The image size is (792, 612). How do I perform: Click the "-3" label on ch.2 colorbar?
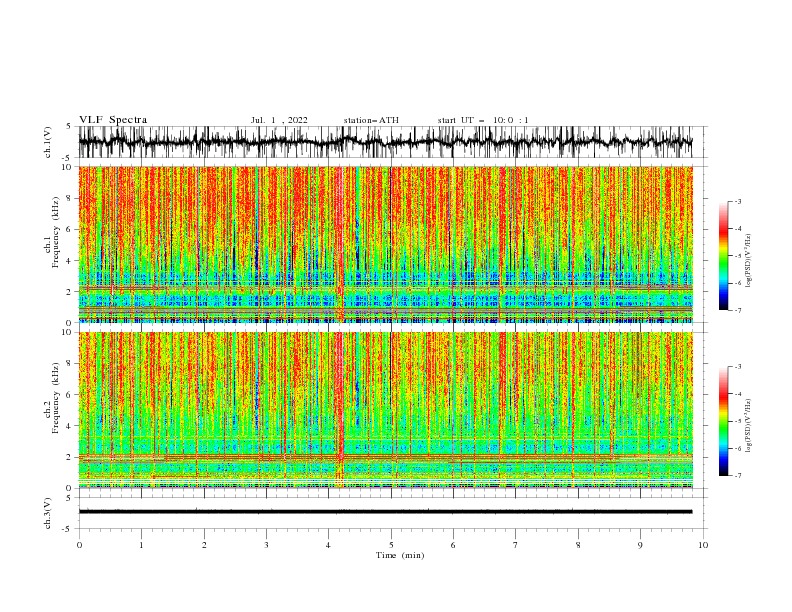(738, 367)
